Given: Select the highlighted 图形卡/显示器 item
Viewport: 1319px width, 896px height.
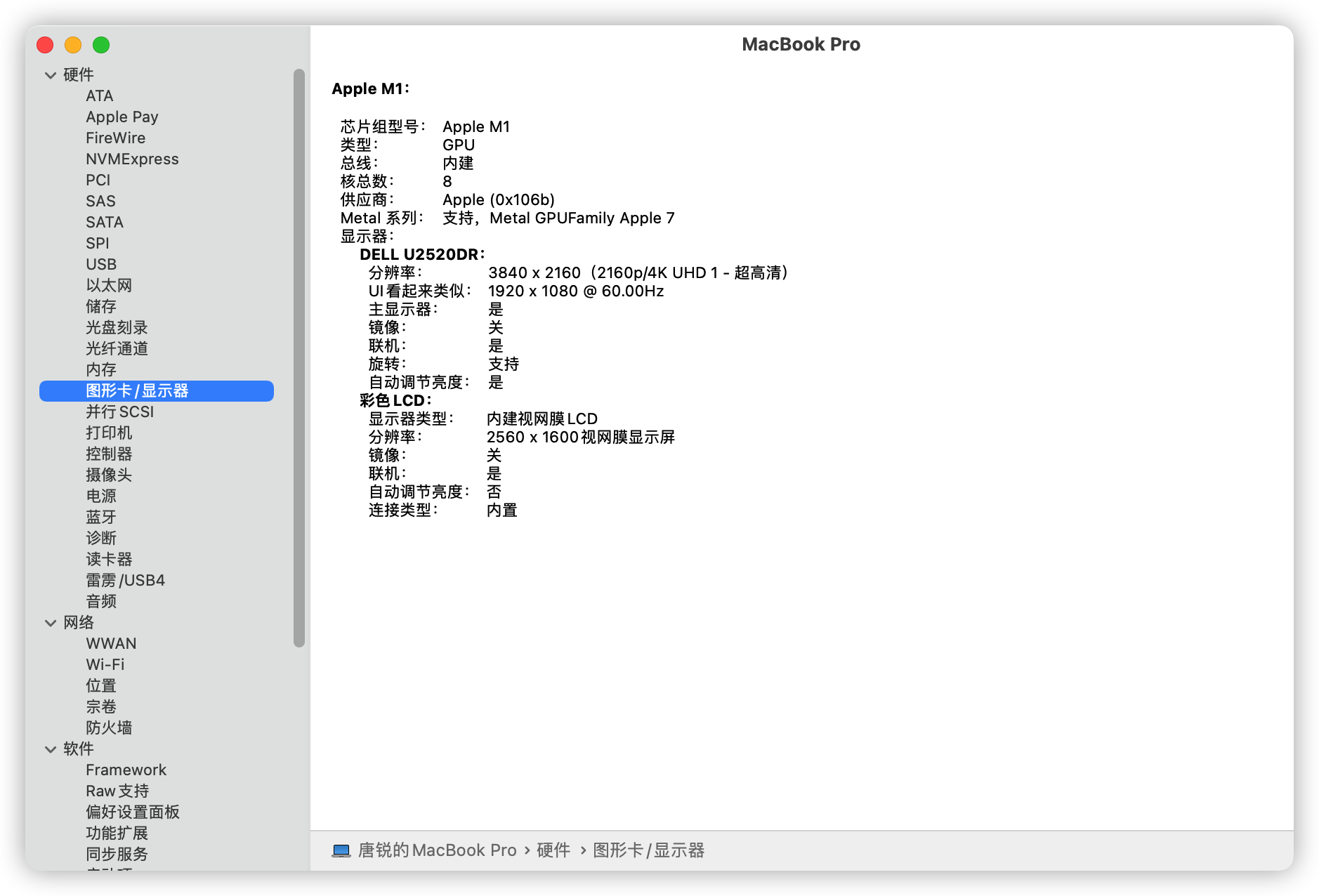Looking at the screenshot, I should 137,390.
